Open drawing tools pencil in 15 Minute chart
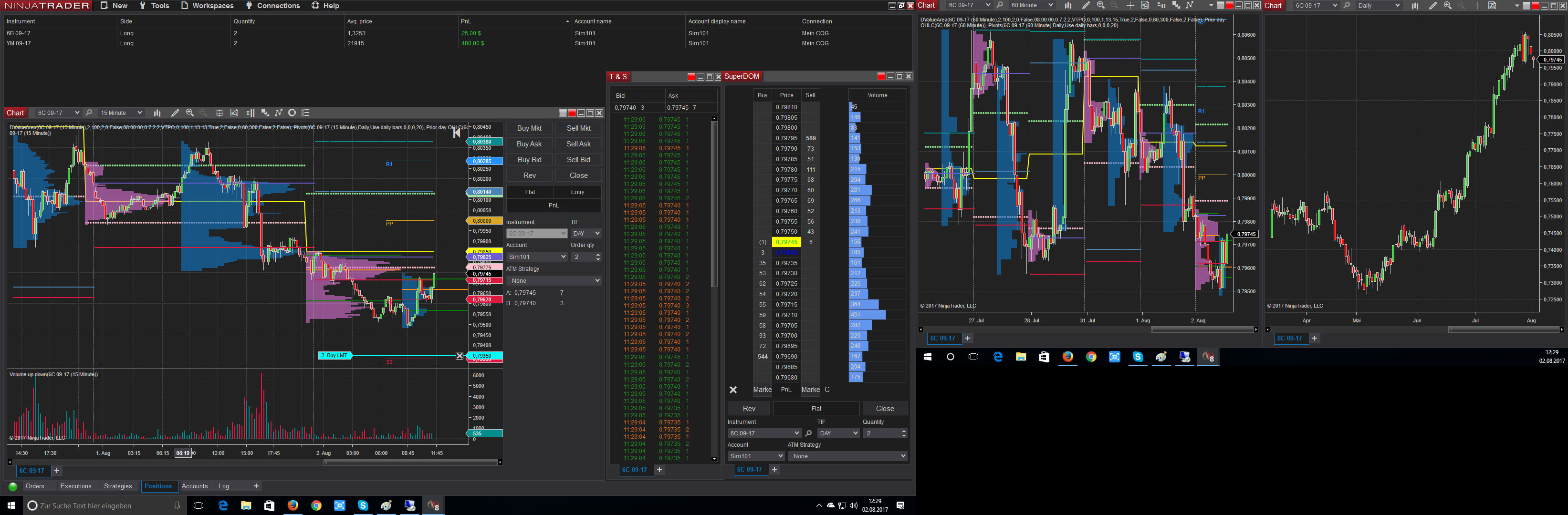This screenshot has width=1568, height=515. pos(175,113)
